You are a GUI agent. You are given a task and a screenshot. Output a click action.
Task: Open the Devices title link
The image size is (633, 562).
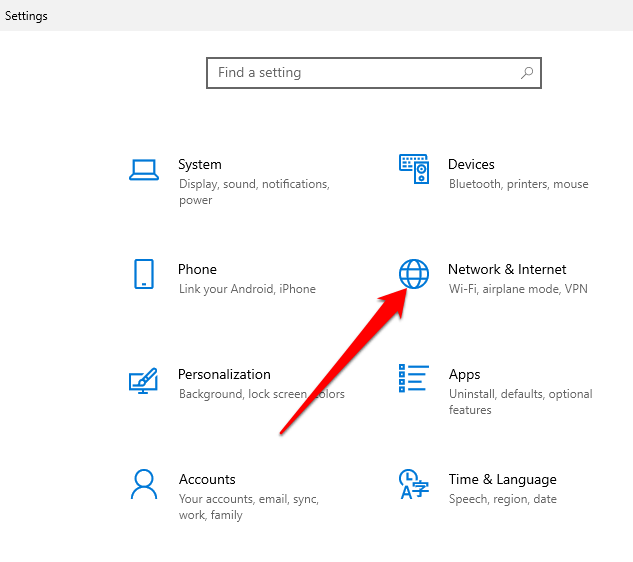click(x=471, y=164)
